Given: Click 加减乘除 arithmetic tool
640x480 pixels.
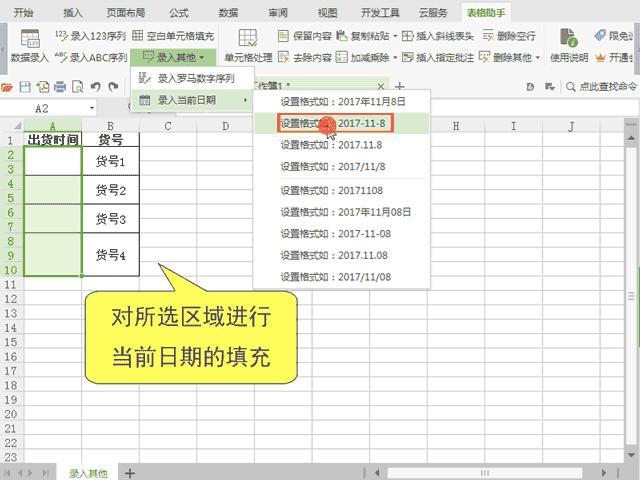Looking at the screenshot, I should 363,58.
